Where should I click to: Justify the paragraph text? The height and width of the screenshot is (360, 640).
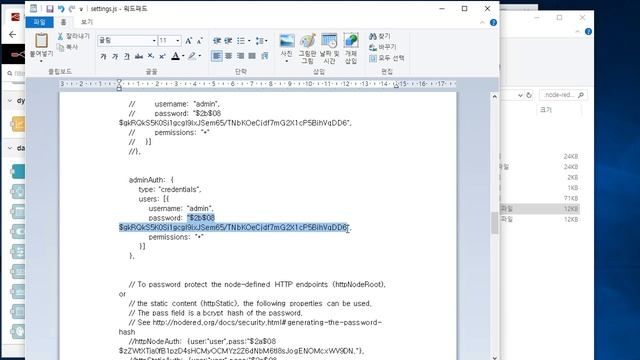click(252, 56)
